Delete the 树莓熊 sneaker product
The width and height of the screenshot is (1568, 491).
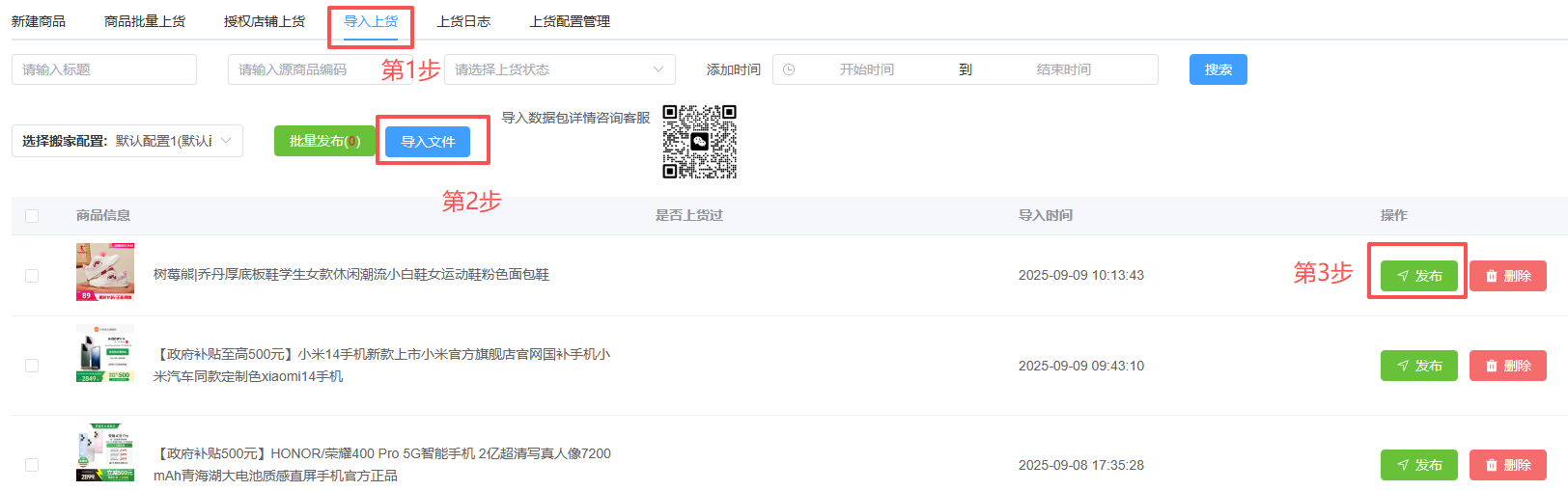[x=1507, y=276]
